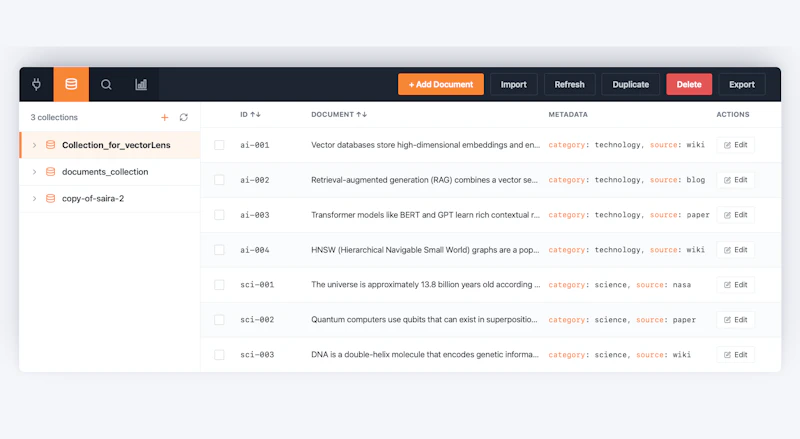800x439 pixels.
Task: Click document text 'Transformer models like BERT and GPT...'
Action: (426, 215)
